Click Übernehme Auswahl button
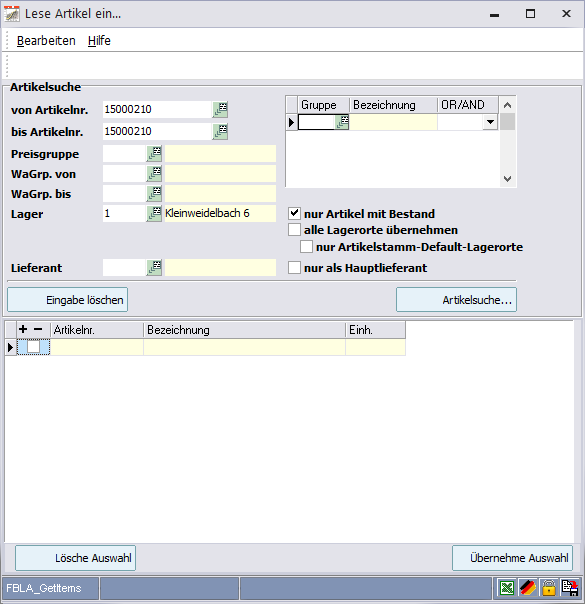 click(x=512, y=558)
